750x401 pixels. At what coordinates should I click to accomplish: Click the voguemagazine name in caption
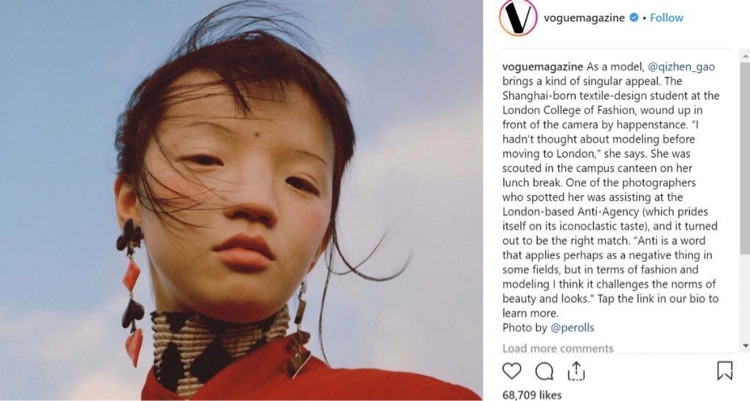(542, 67)
